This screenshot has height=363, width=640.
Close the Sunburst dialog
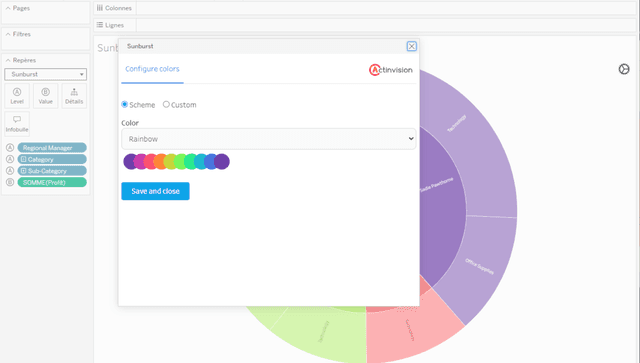[411, 46]
